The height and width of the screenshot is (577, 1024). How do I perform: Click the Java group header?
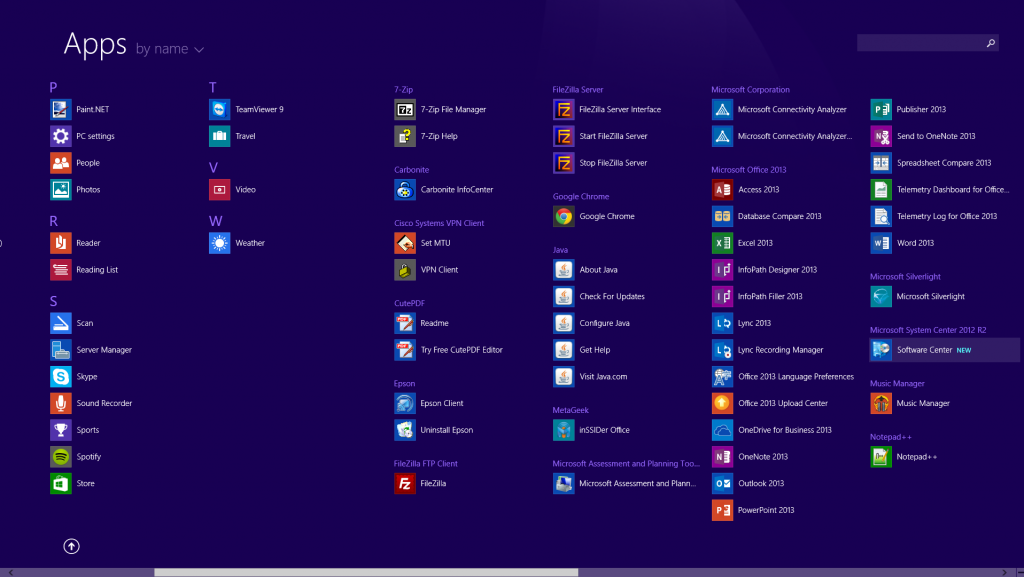pos(560,250)
